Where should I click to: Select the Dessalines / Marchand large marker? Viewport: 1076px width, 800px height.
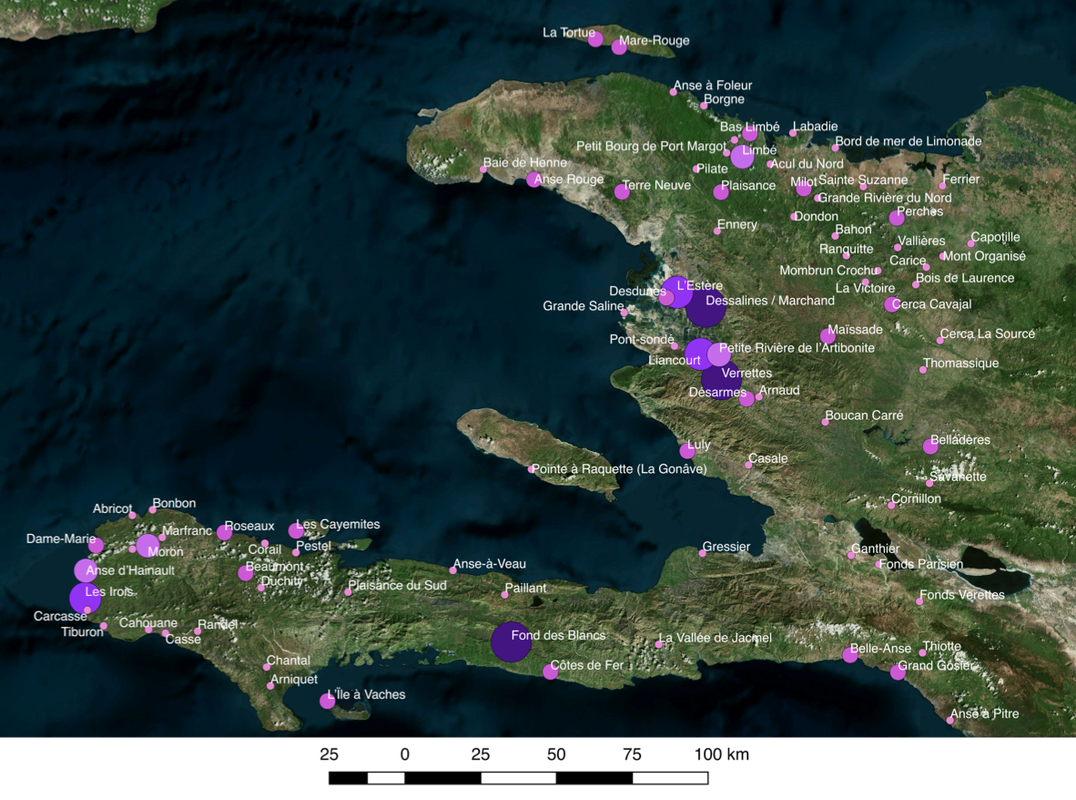pyautogui.click(x=705, y=307)
